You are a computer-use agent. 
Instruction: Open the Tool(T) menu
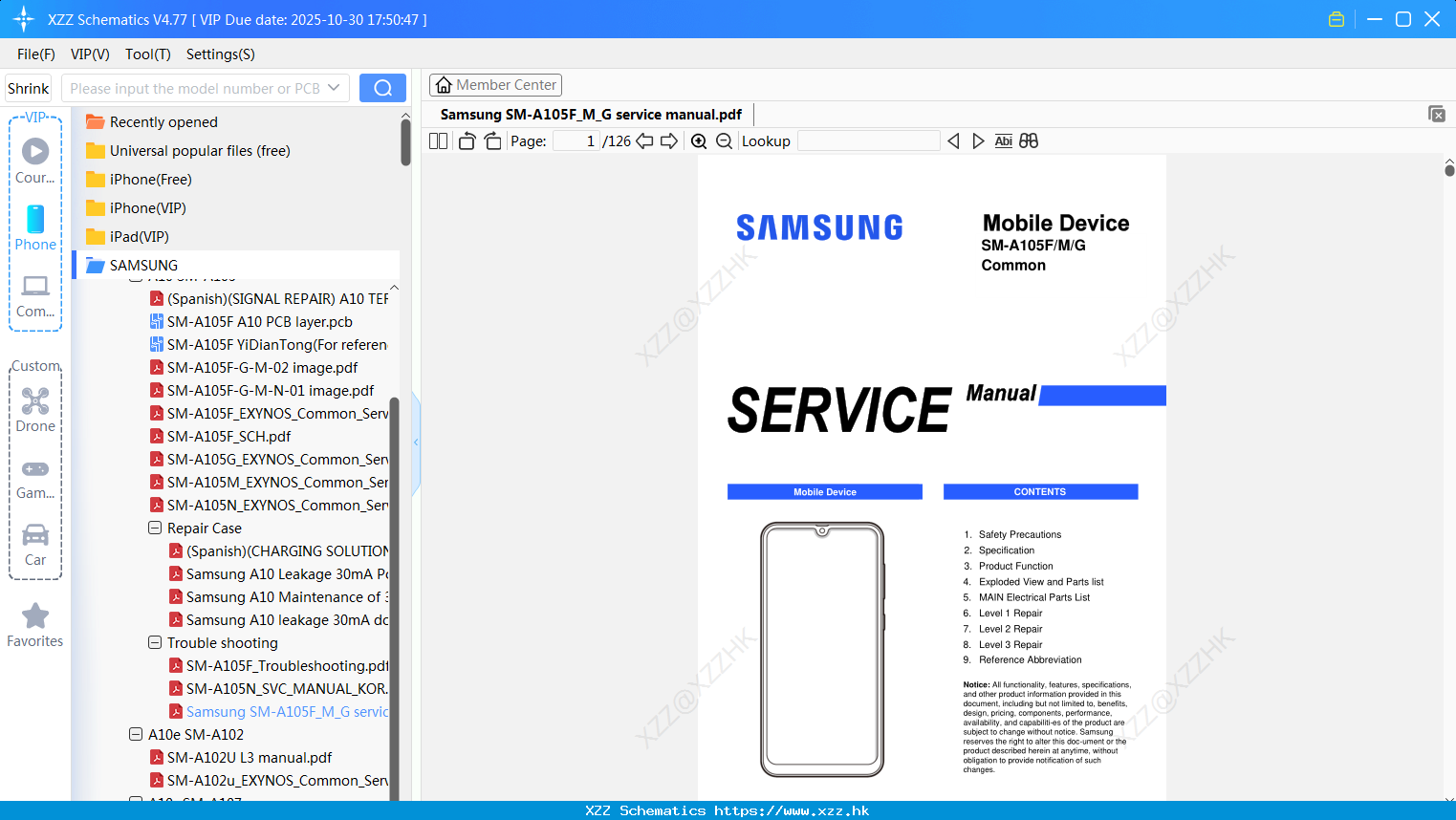pyautogui.click(x=148, y=54)
